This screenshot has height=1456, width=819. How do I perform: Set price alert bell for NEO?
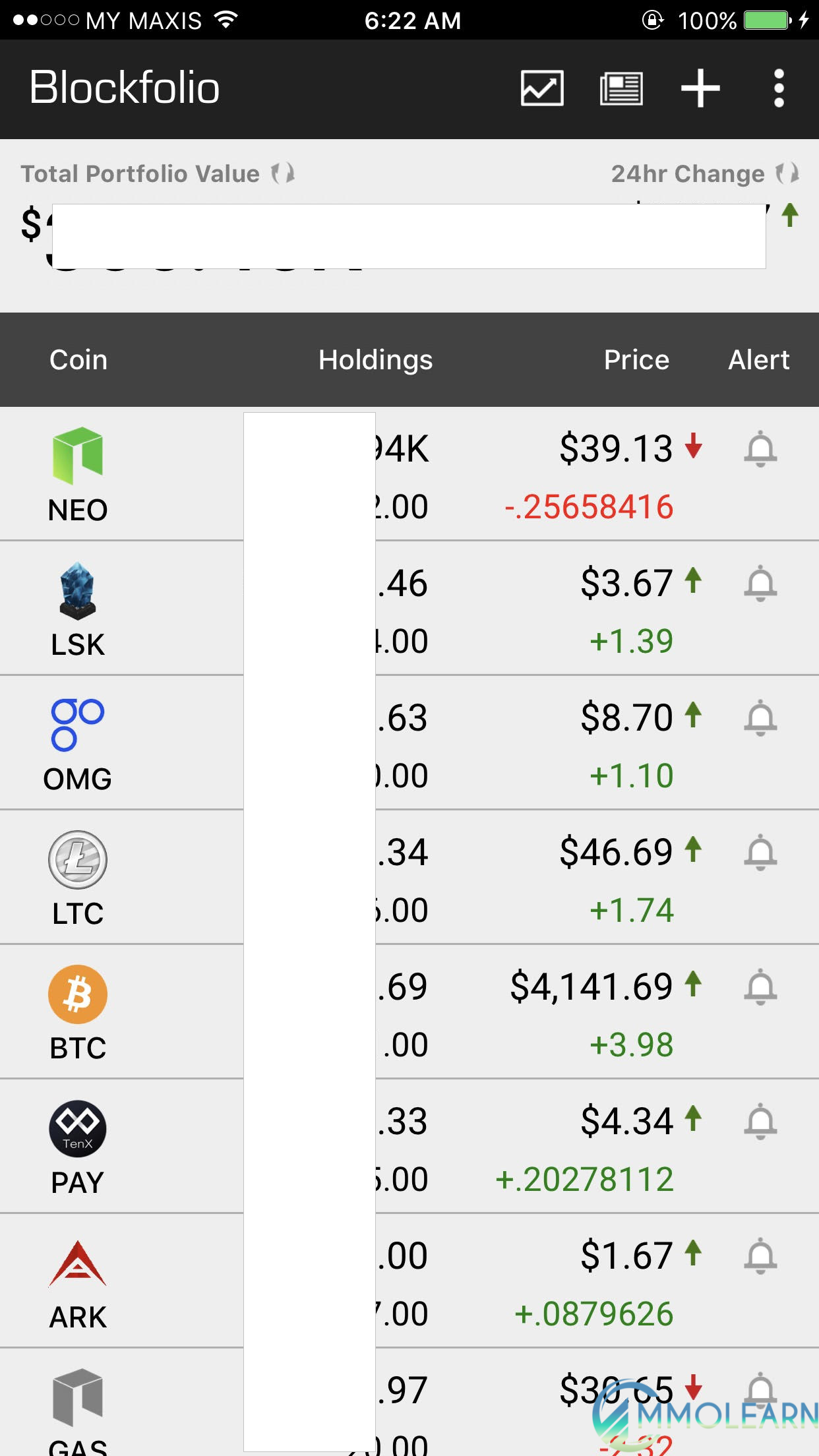pos(760,449)
